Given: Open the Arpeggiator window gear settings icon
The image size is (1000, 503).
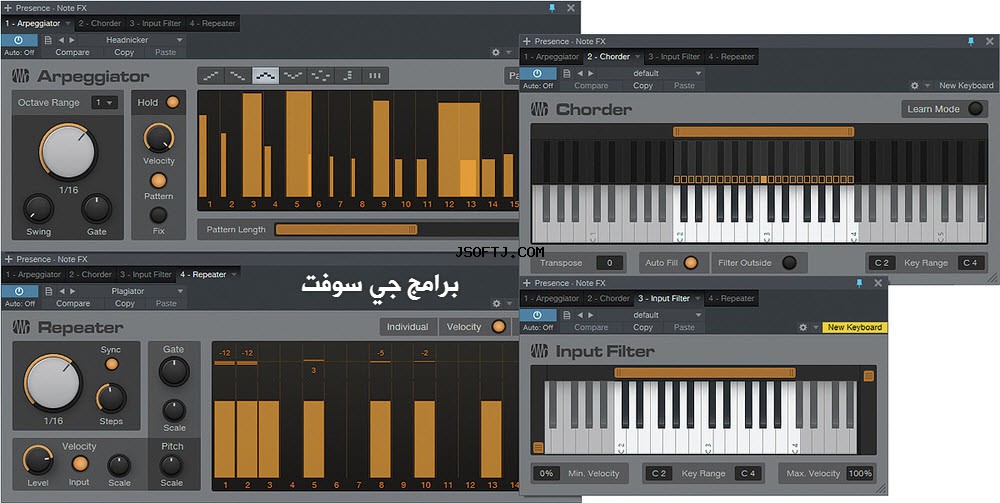Looking at the screenshot, I should click(x=496, y=52).
